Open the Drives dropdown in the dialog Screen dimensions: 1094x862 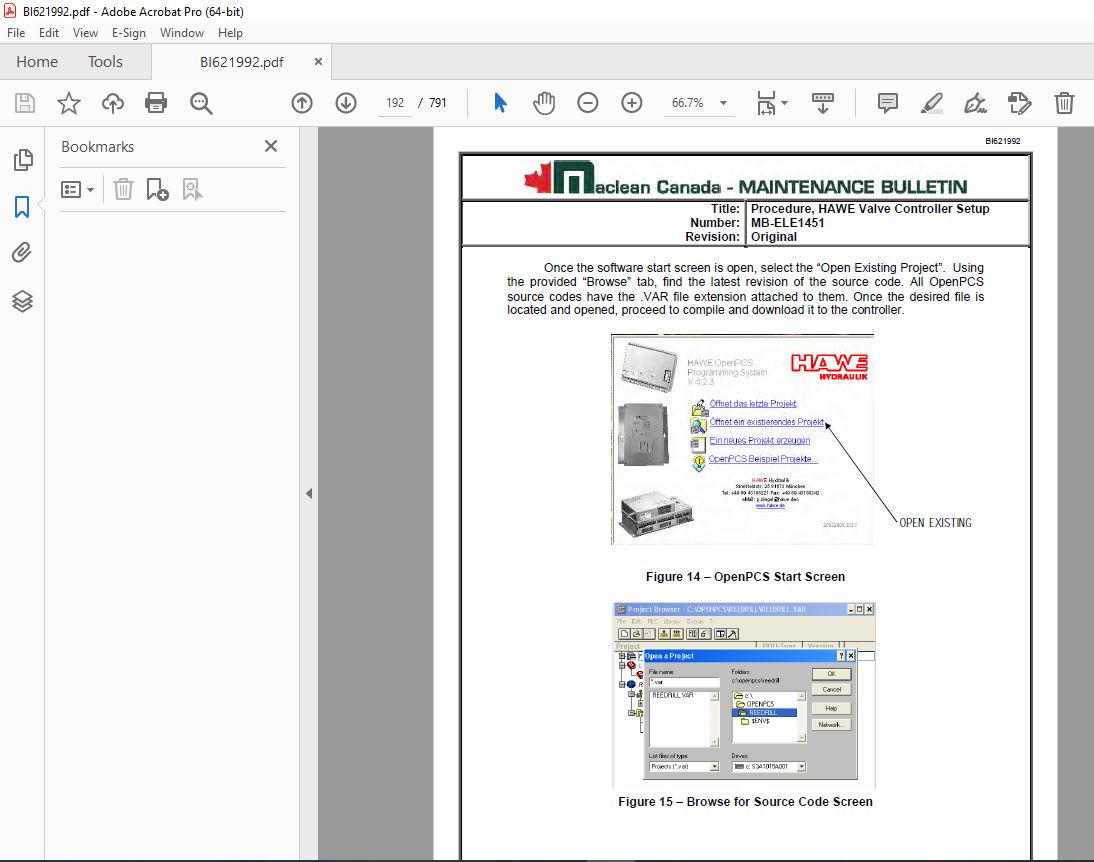[769, 766]
